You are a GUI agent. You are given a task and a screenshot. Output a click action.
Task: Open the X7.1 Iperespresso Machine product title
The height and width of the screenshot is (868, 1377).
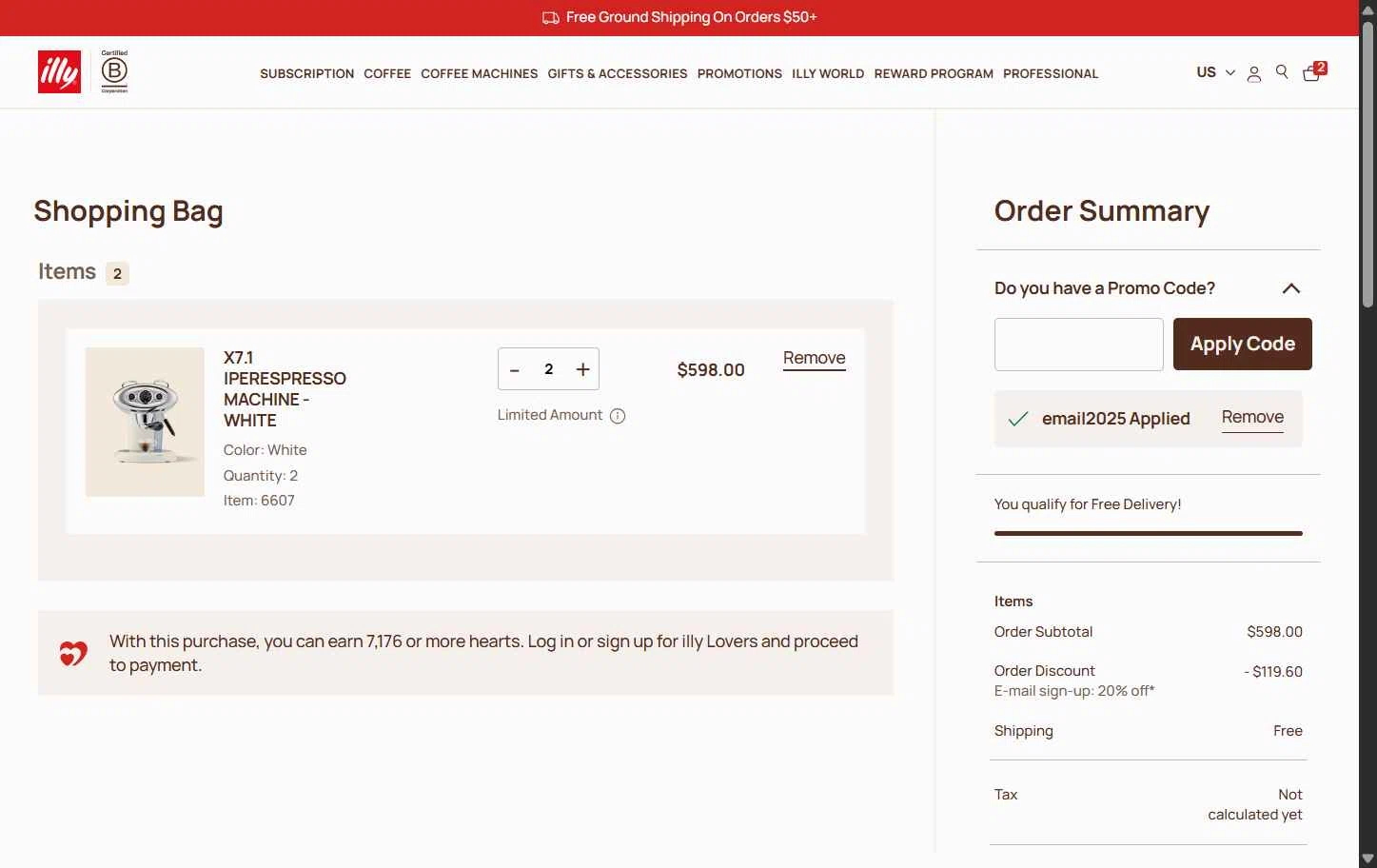click(x=285, y=389)
